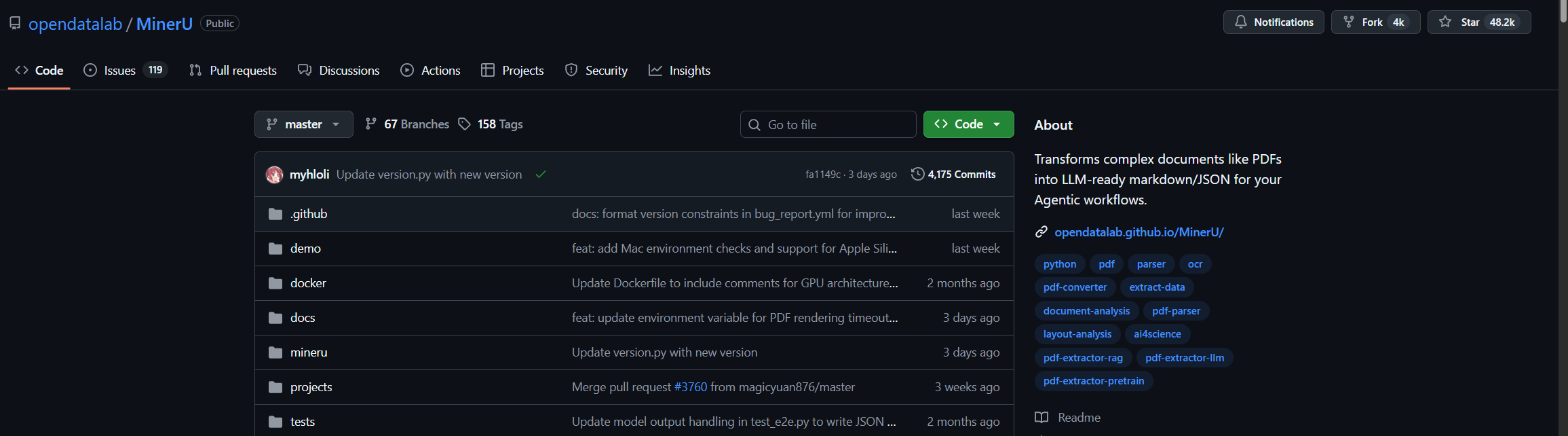Screen dimensions: 1568x436
Task: Open the projects folder
Action: [x=311, y=387]
